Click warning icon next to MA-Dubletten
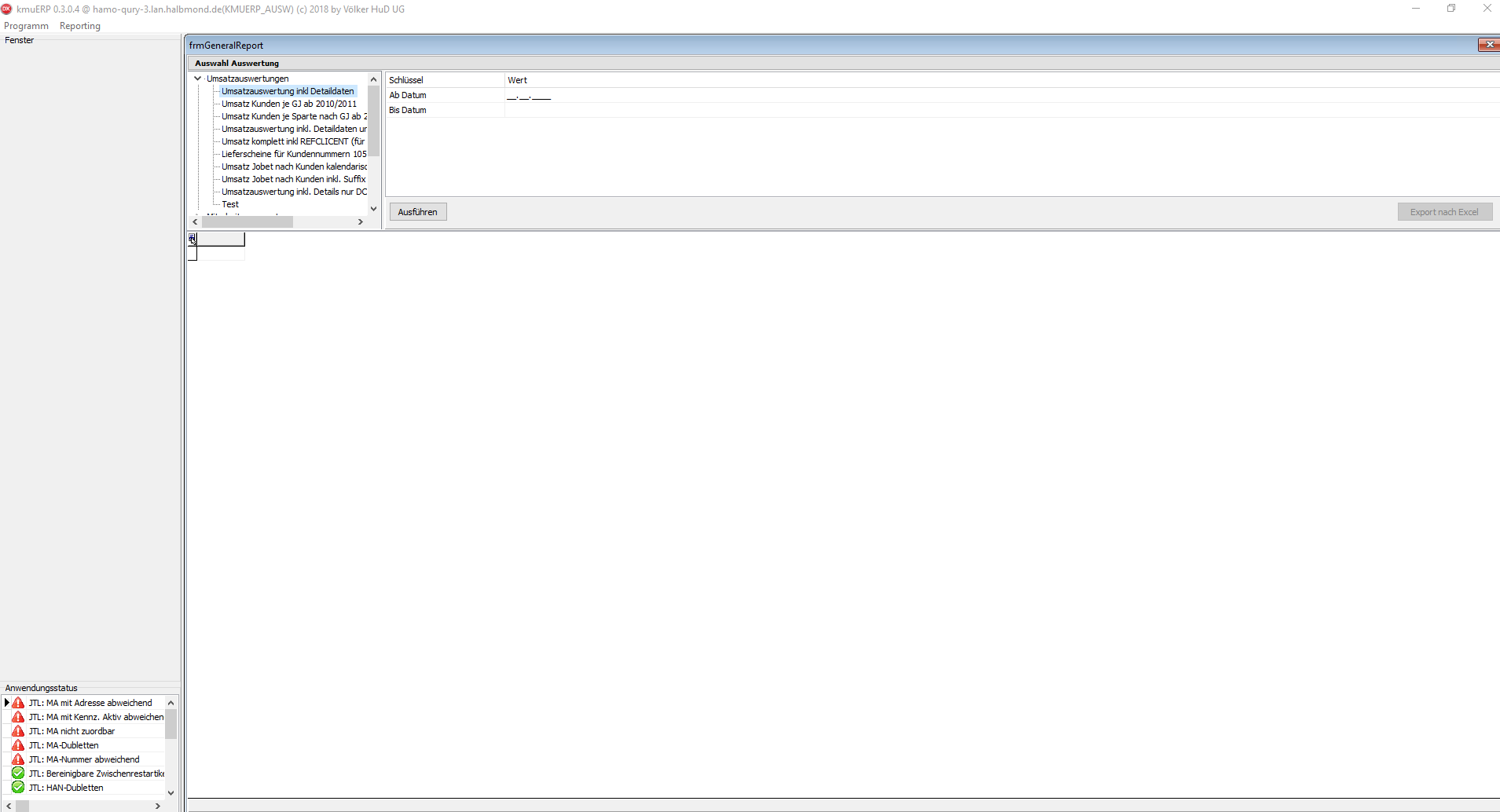Image resolution: width=1500 pixels, height=812 pixels. click(18, 745)
